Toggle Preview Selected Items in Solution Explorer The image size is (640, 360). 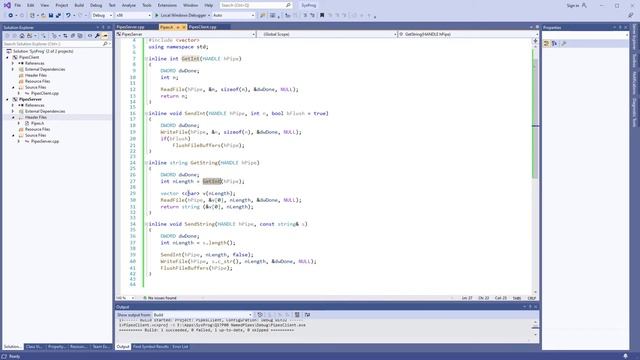tap(105, 36)
